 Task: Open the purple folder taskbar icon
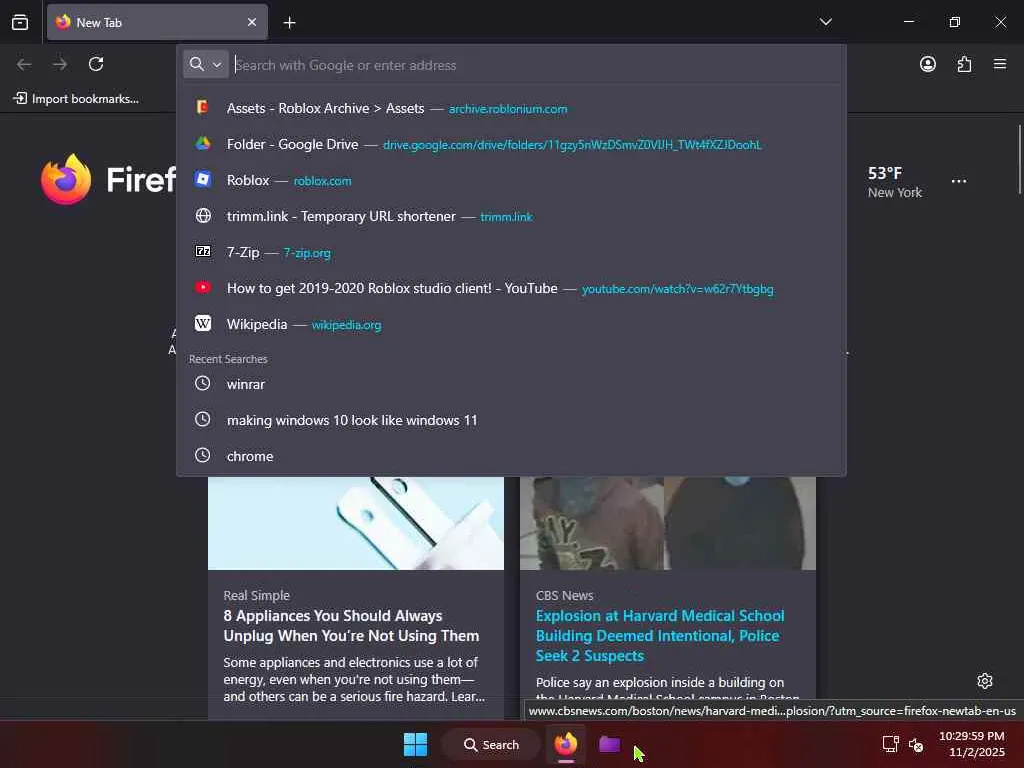coord(609,744)
